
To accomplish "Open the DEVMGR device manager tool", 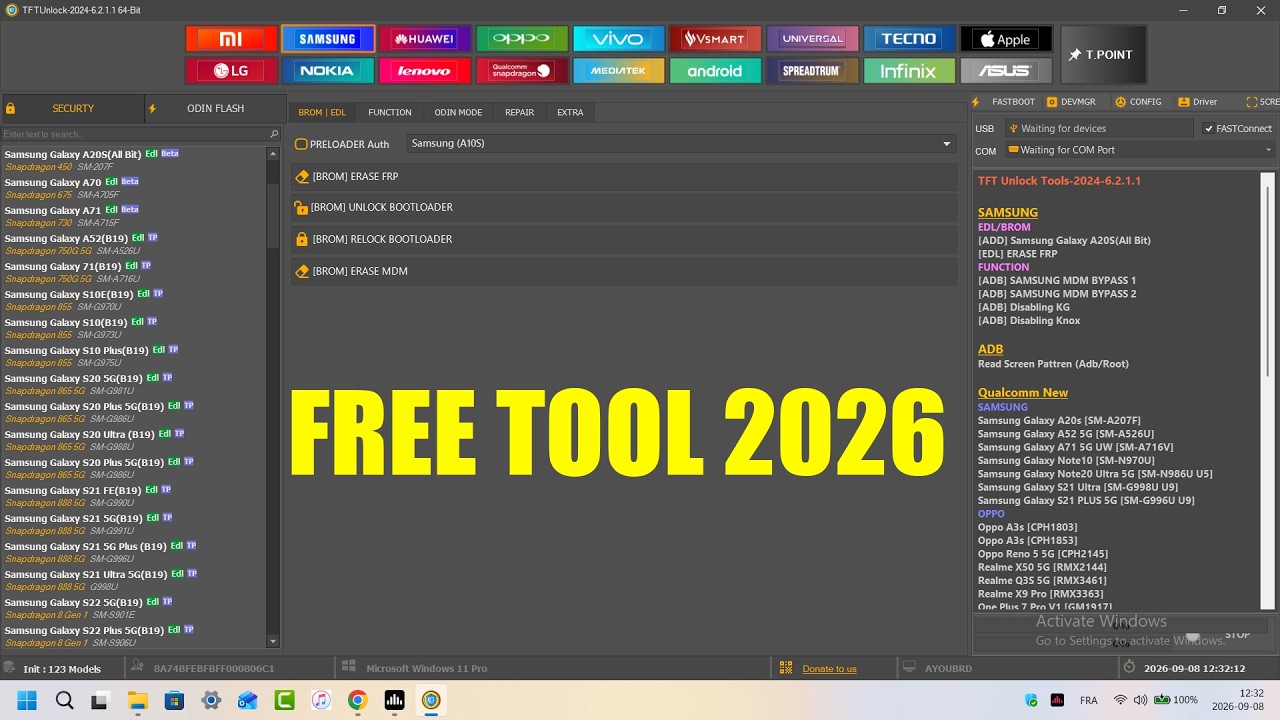I will click(x=1071, y=102).
